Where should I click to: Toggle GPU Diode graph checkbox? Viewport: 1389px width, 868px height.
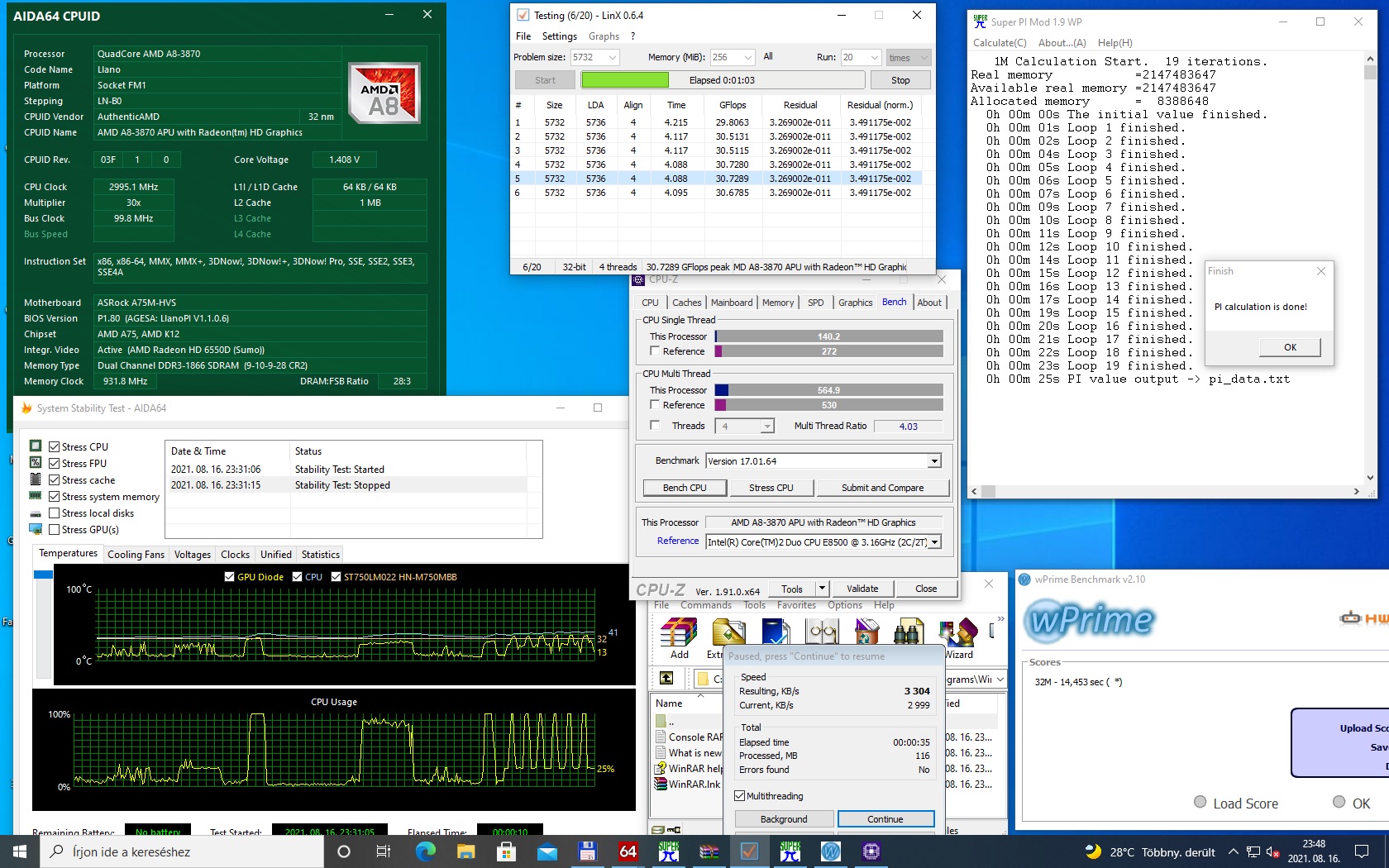point(229,577)
